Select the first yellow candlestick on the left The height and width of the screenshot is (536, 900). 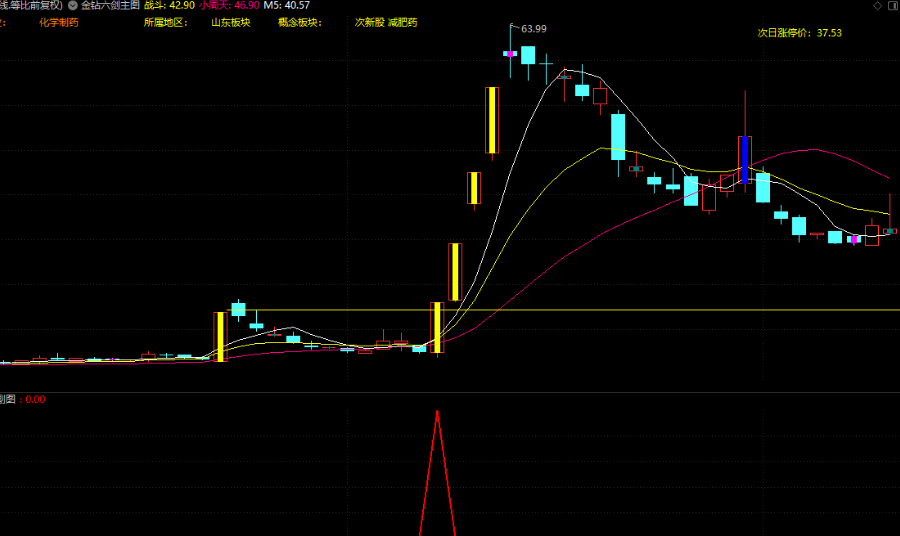tap(220, 336)
